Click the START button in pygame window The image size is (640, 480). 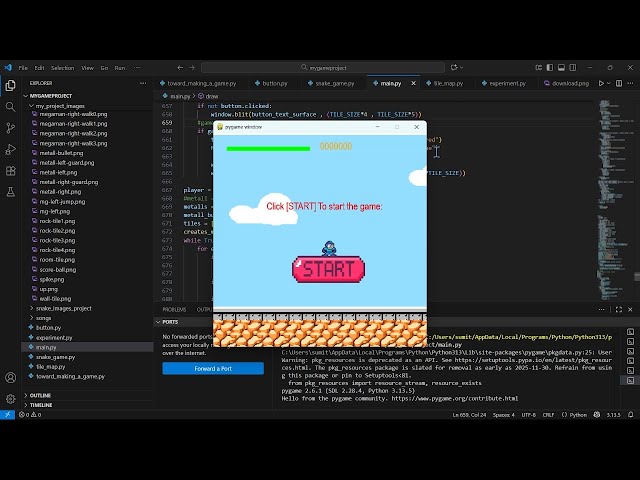(x=329, y=269)
